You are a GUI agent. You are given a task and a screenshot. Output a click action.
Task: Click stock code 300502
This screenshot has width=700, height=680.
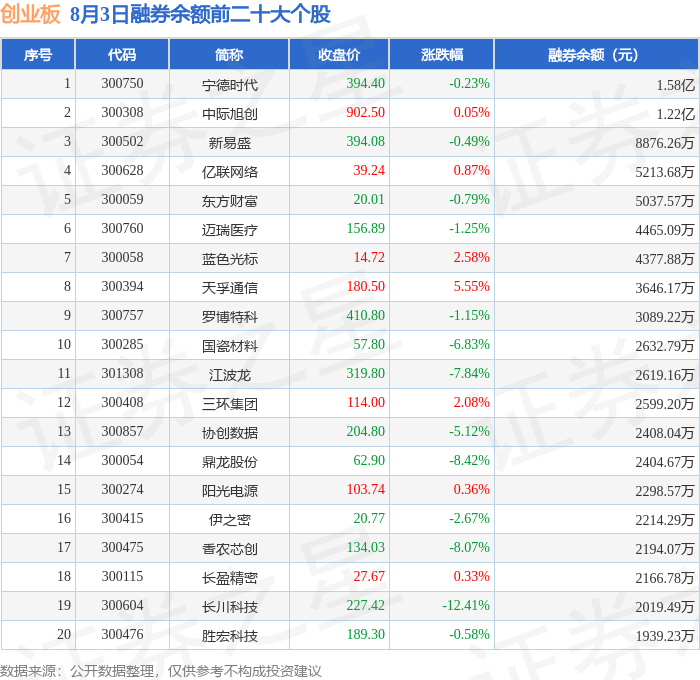(122, 142)
